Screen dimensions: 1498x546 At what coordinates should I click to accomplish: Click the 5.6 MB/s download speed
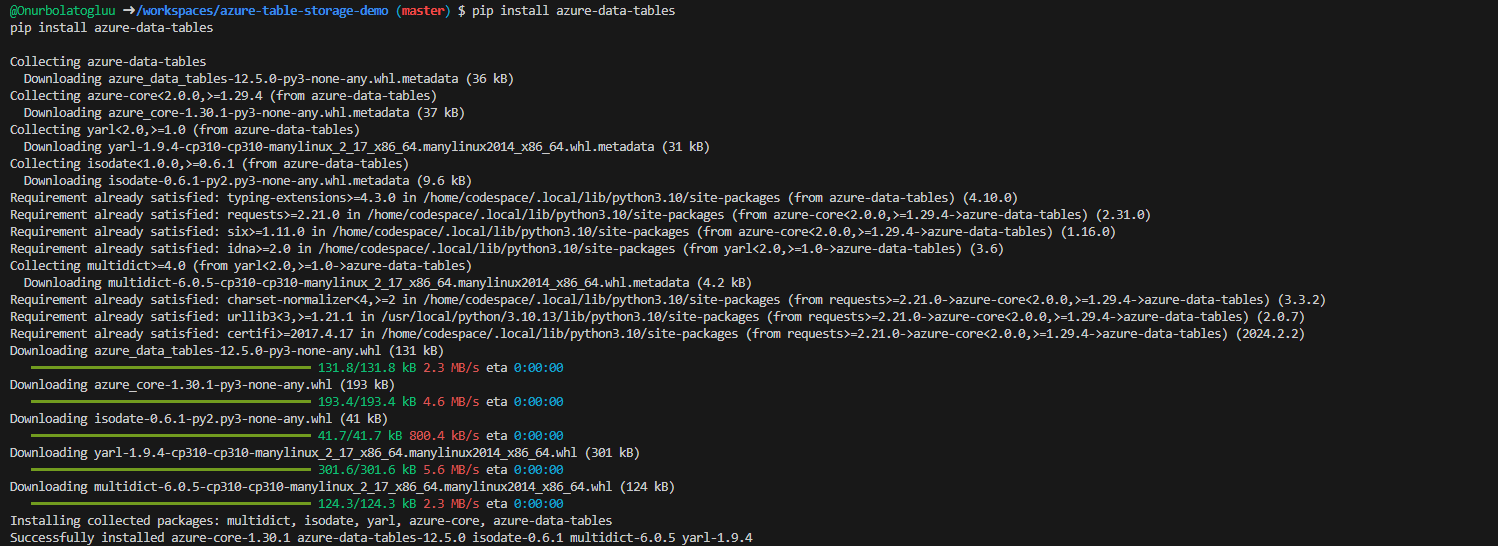click(x=451, y=470)
